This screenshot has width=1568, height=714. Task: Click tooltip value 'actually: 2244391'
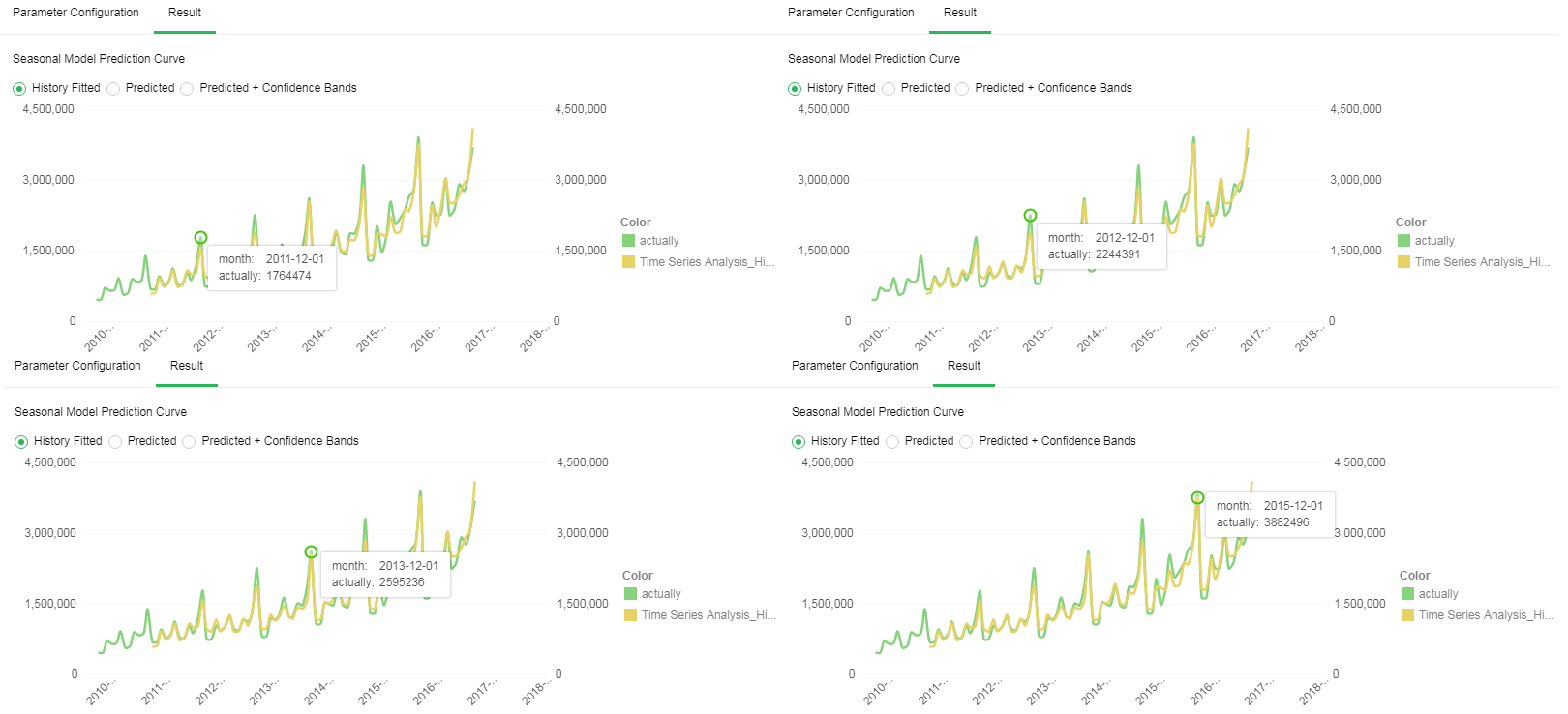click(x=1095, y=254)
